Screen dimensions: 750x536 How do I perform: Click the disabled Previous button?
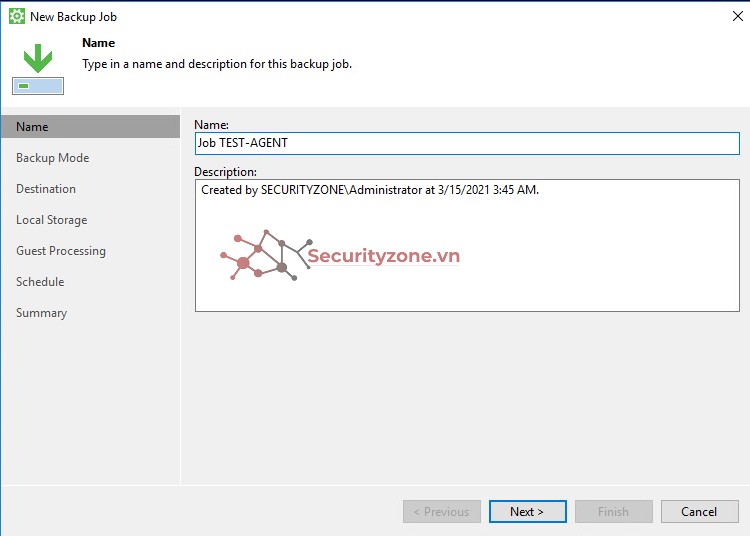pos(441,512)
